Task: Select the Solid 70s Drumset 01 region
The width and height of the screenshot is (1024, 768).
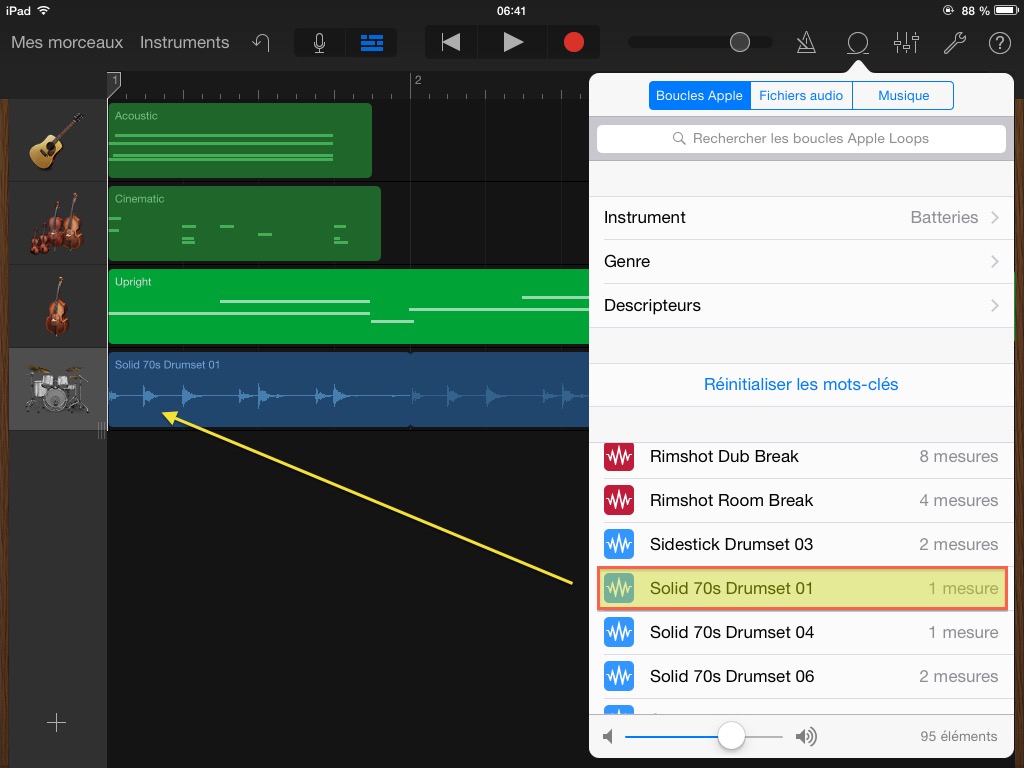Action: [x=349, y=389]
